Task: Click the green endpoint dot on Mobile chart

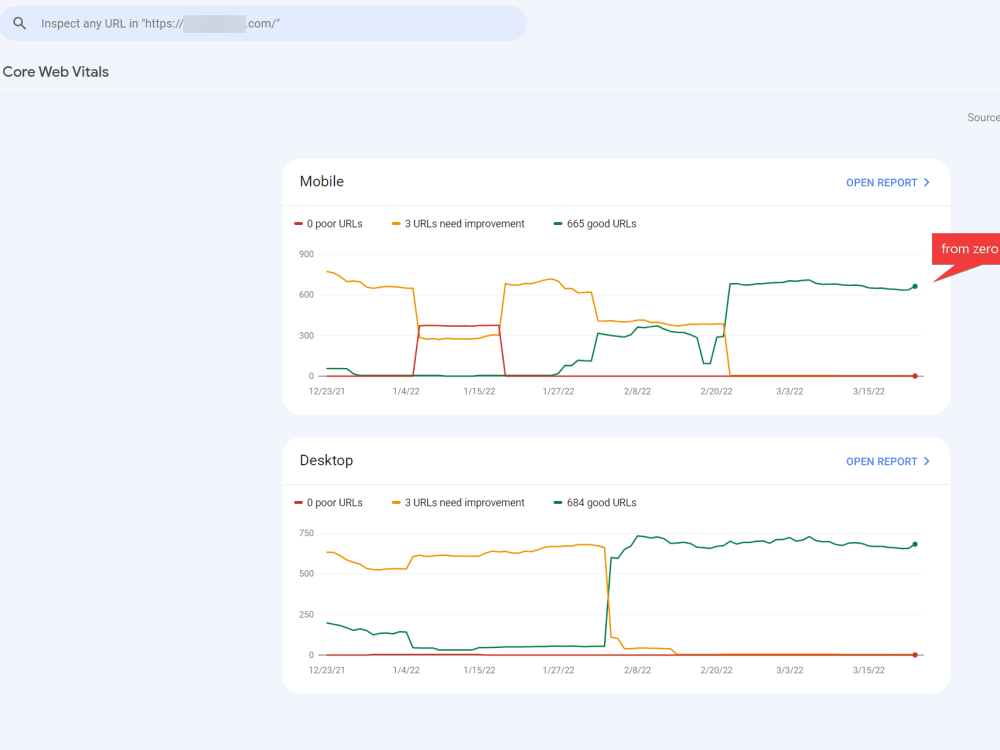Action: click(x=915, y=287)
